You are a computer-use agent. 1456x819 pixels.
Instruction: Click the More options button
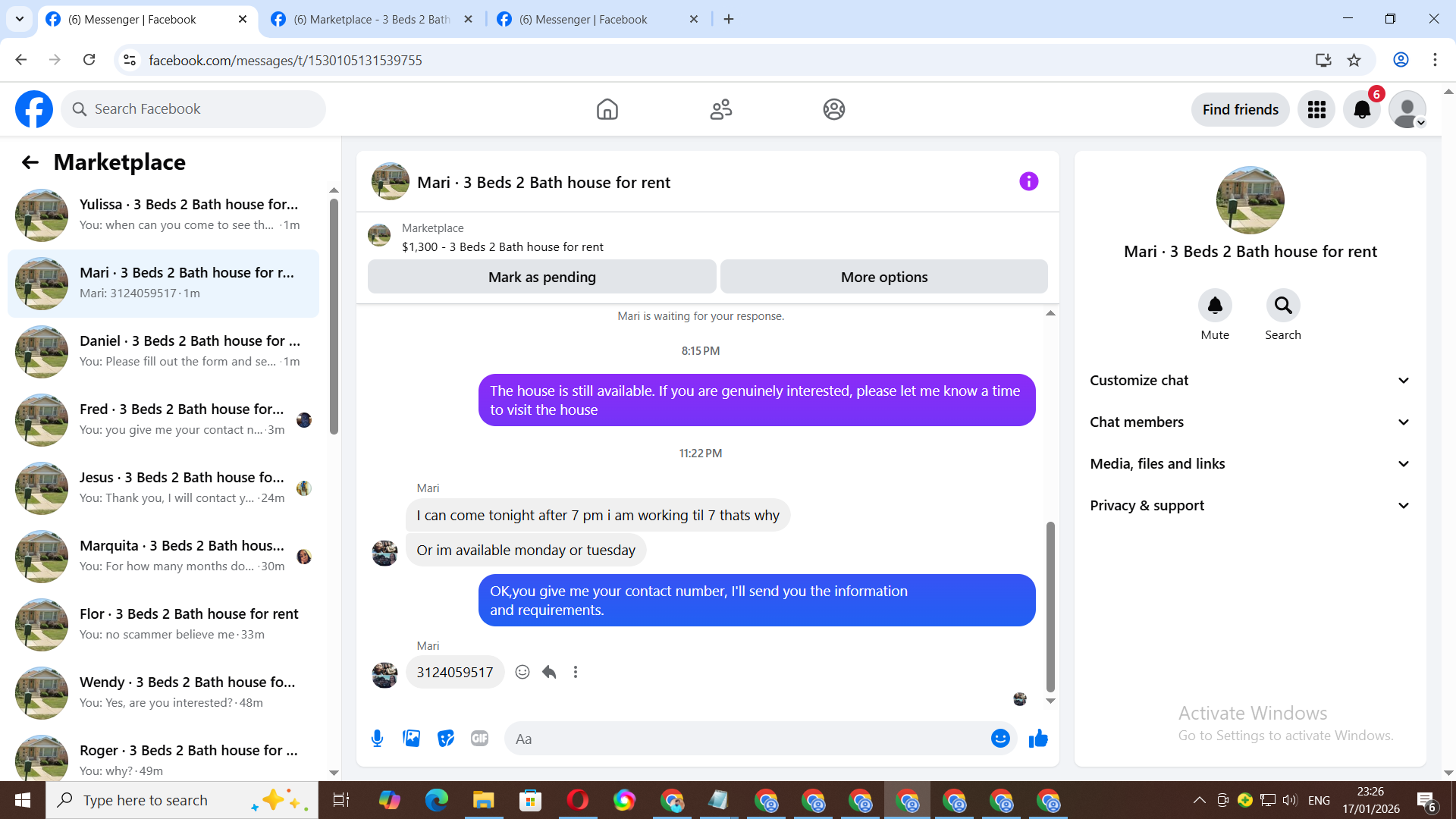(x=883, y=278)
